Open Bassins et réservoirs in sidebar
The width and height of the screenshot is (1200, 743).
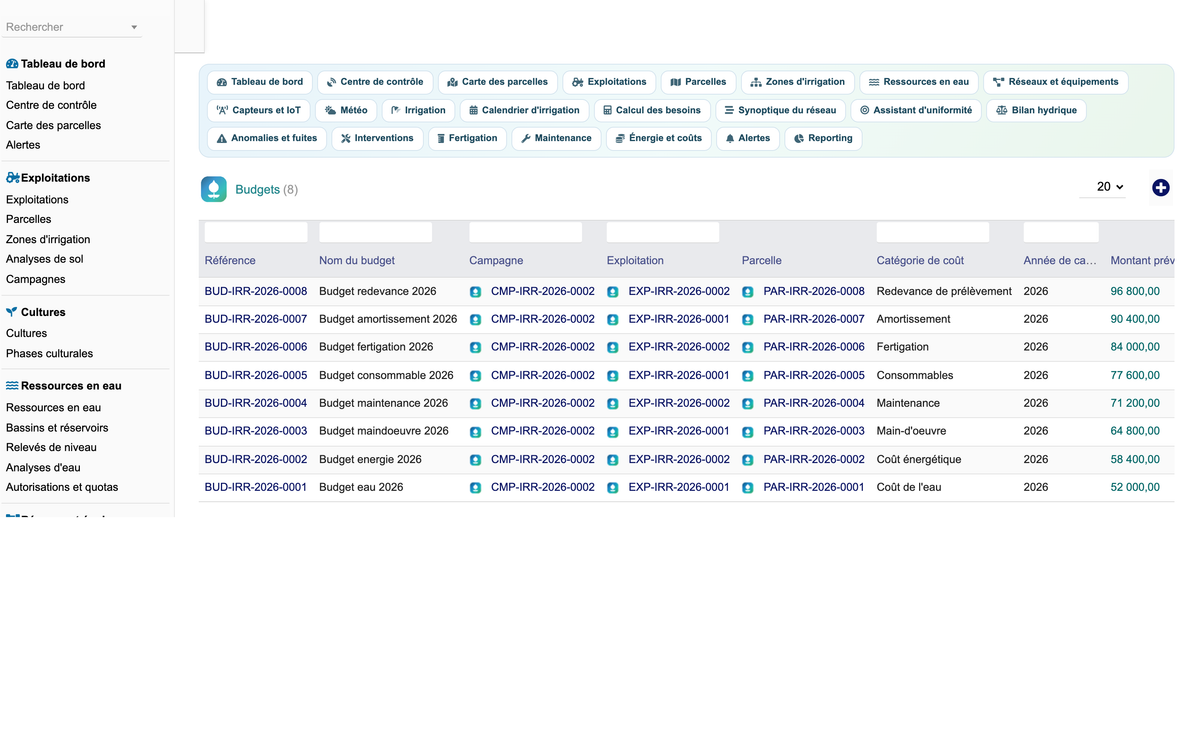pyautogui.click(x=57, y=428)
